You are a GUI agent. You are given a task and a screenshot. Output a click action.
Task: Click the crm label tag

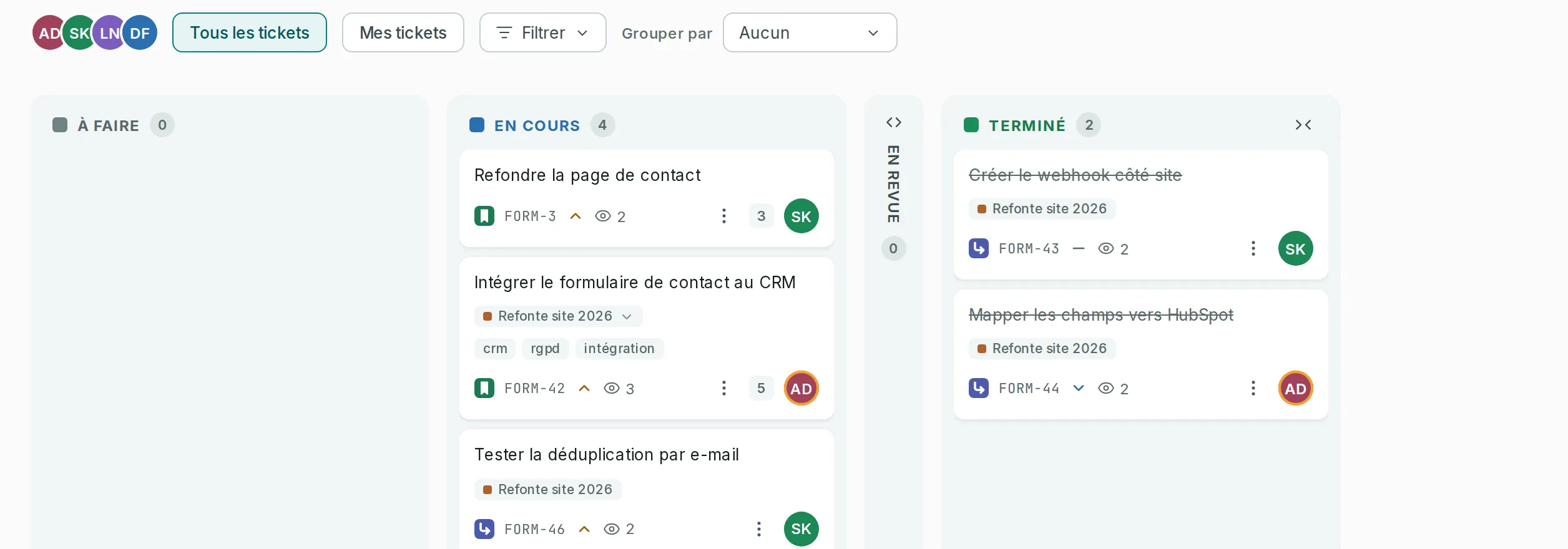495,349
